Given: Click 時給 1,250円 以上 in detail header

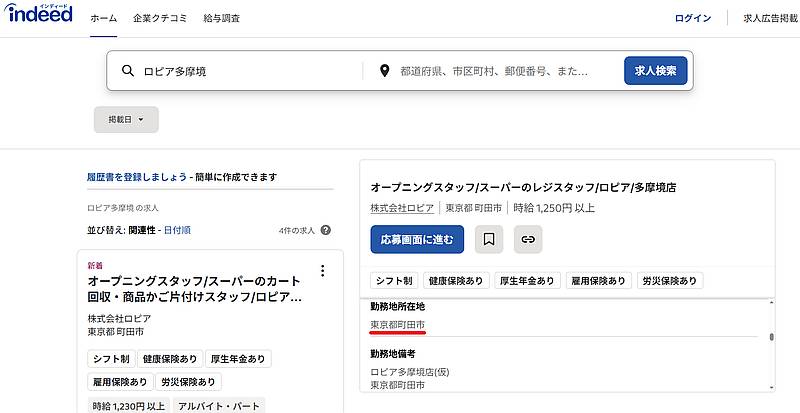Looking at the screenshot, I should point(554,208).
